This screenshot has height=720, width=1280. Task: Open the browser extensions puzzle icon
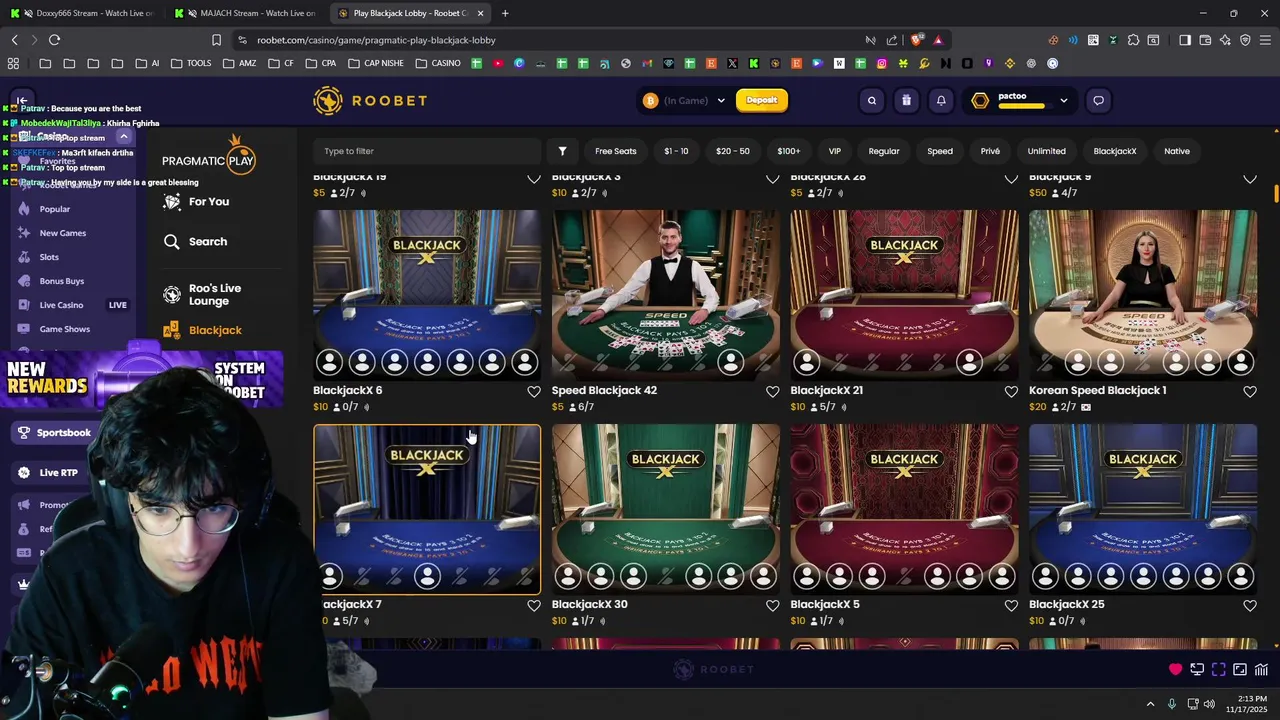(x=1133, y=40)
